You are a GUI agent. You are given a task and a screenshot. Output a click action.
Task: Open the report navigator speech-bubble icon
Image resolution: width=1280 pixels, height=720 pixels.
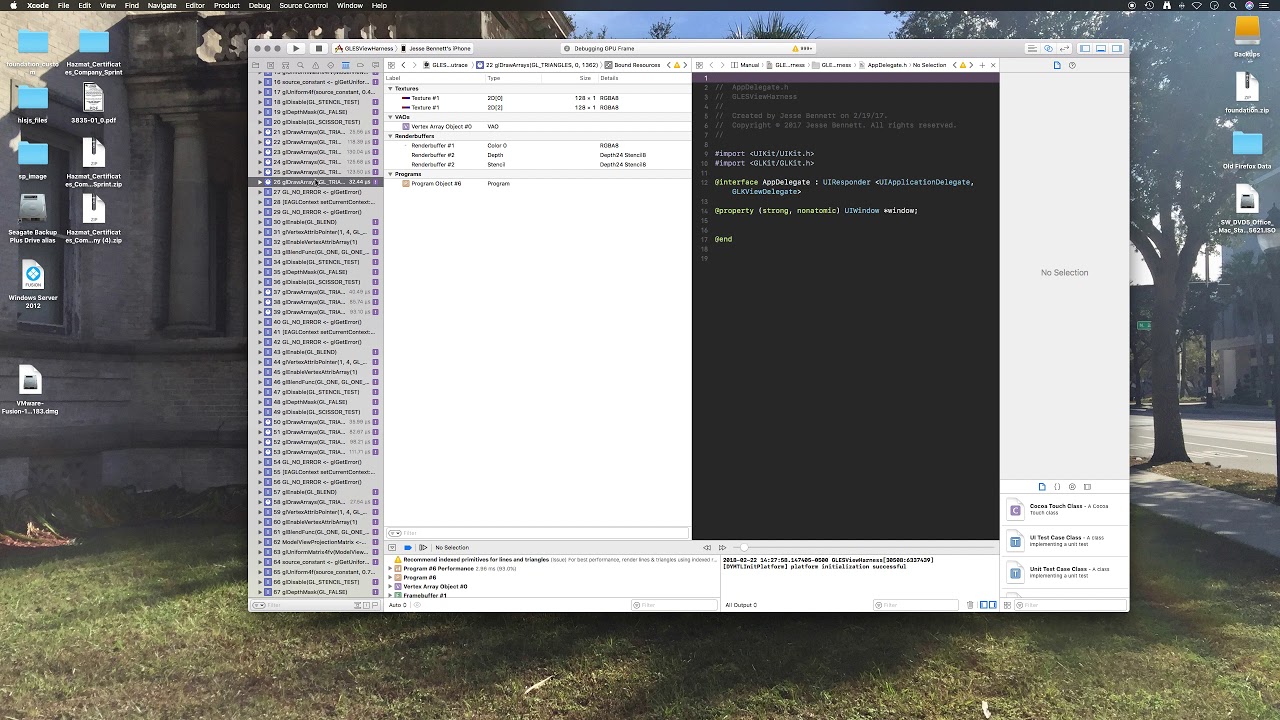point(375,65)
